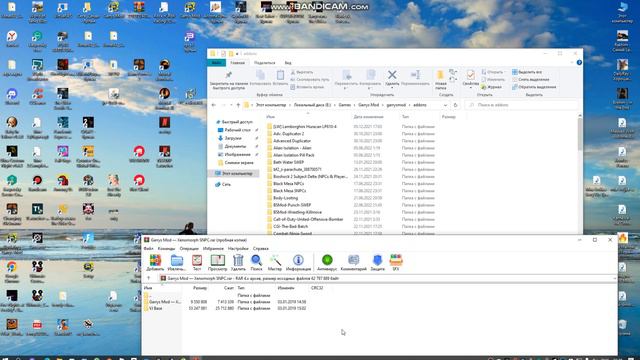
Task: Click the Поиск magnifier icon in WinRAR
Action: click(x=256, y=260)
